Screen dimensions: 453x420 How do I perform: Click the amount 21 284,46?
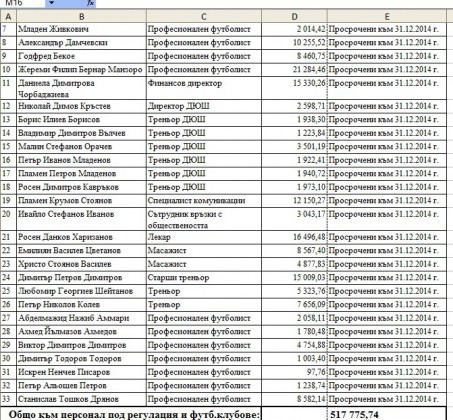click(294, 70)
